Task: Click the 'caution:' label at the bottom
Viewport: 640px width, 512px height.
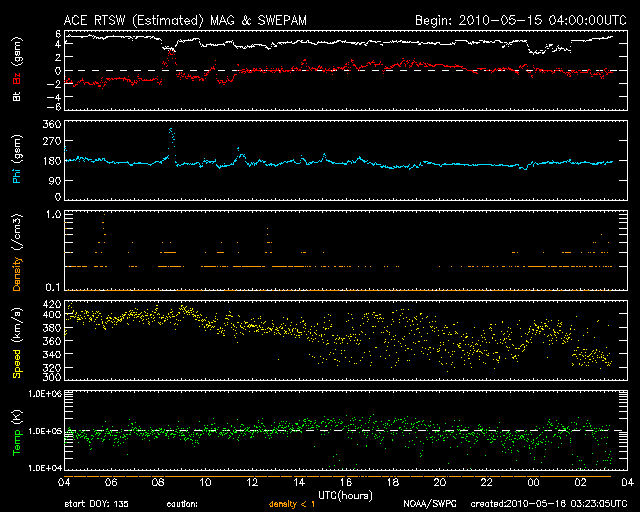Action: point(183,505)
